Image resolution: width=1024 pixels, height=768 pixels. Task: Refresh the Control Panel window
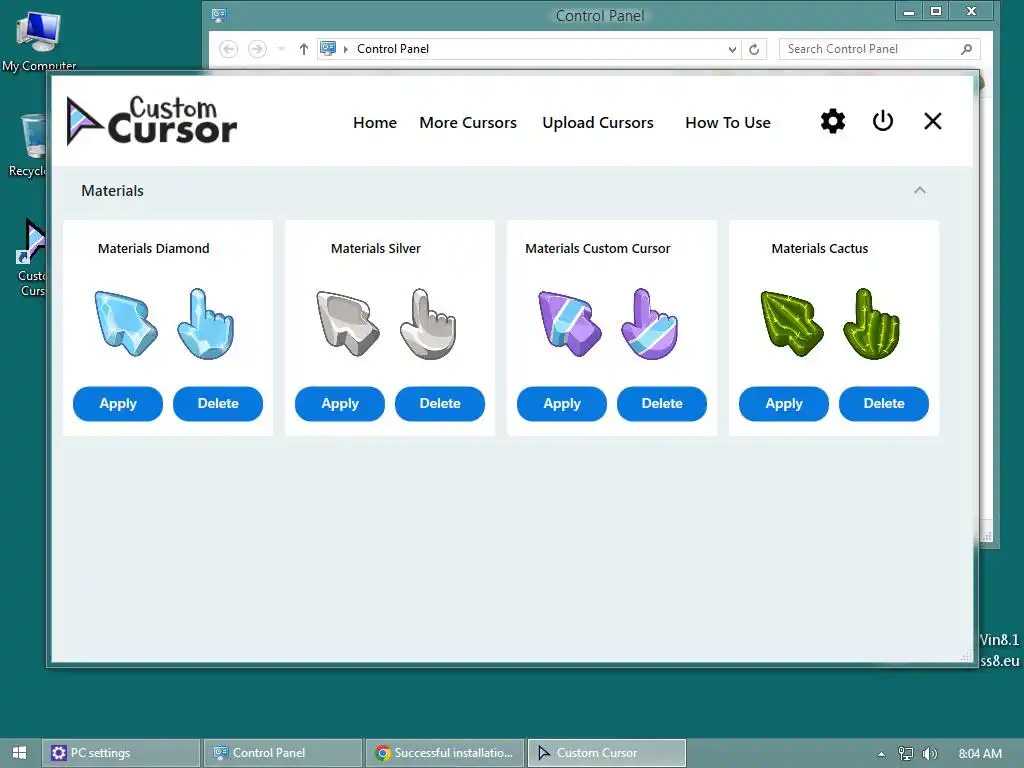point(754,49)
